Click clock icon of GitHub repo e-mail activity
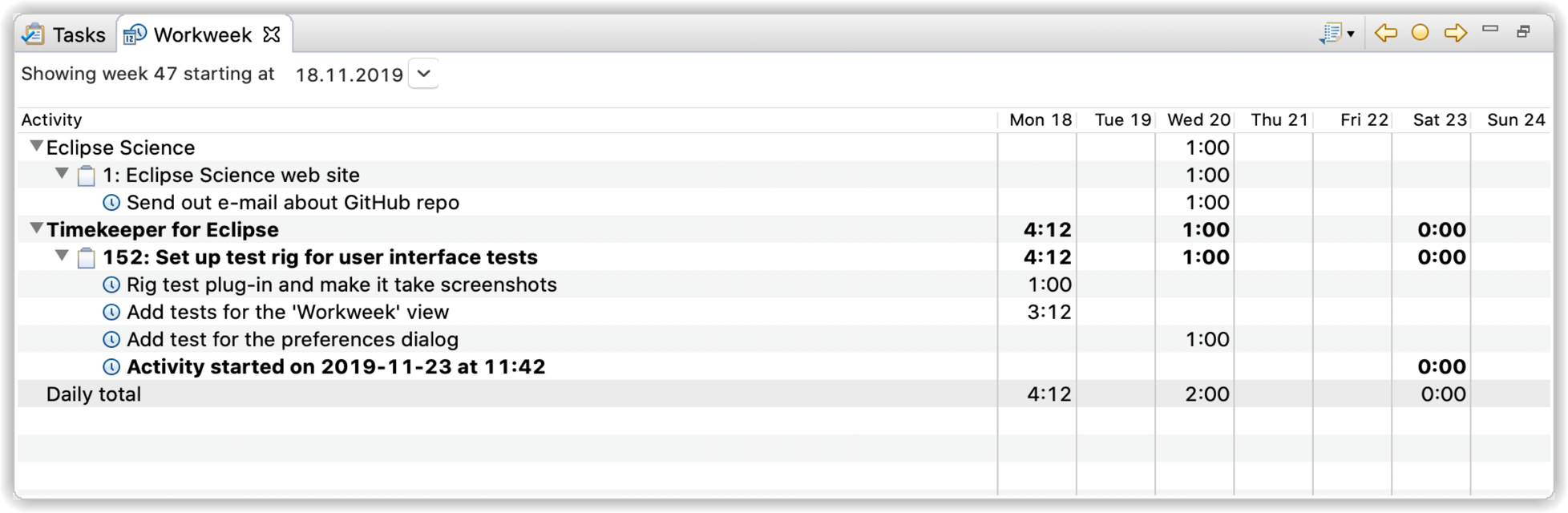The image size is (1568, 513). click(x=111, y=203)
